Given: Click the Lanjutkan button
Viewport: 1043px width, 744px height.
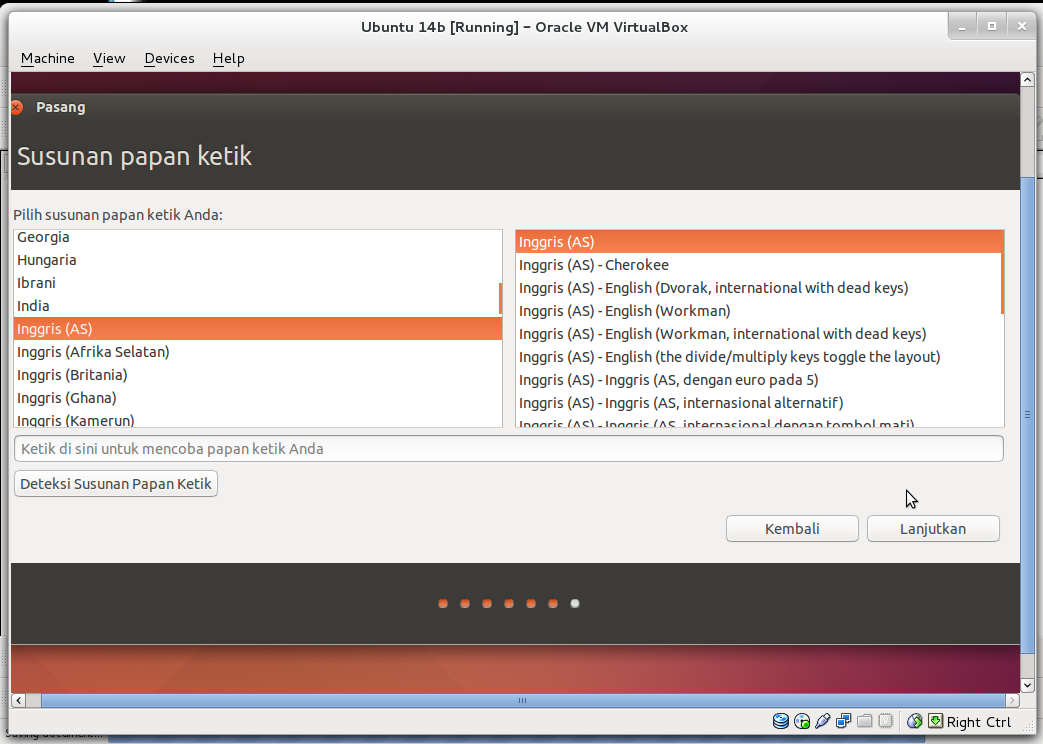Looking at the screenshot, I should click(x=931, y=528).
